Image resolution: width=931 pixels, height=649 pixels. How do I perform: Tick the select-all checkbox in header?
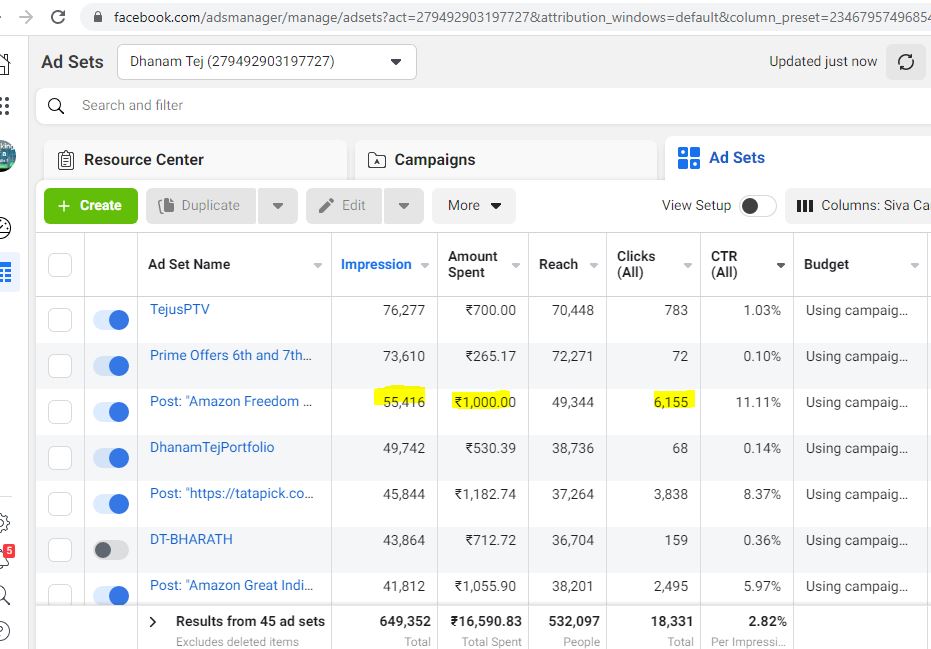tap(60, 265)
